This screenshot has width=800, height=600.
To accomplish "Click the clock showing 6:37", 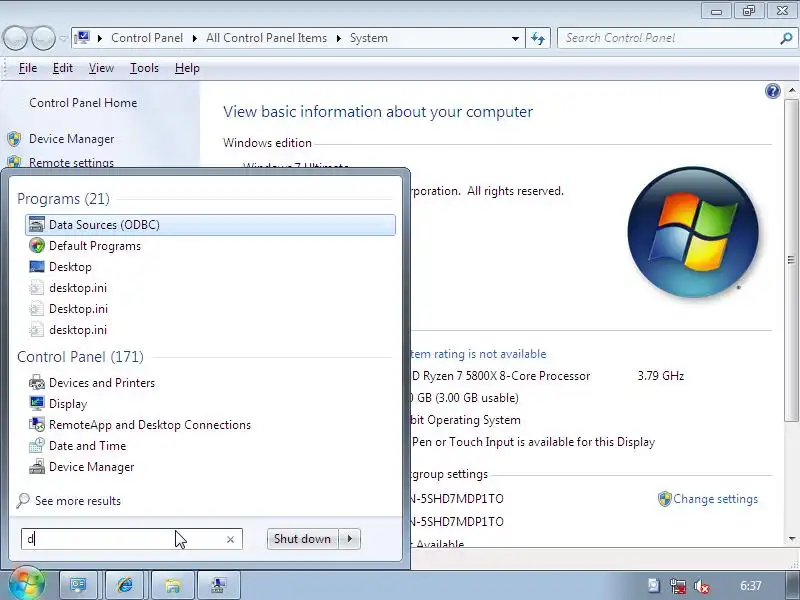I will [751, 586].
